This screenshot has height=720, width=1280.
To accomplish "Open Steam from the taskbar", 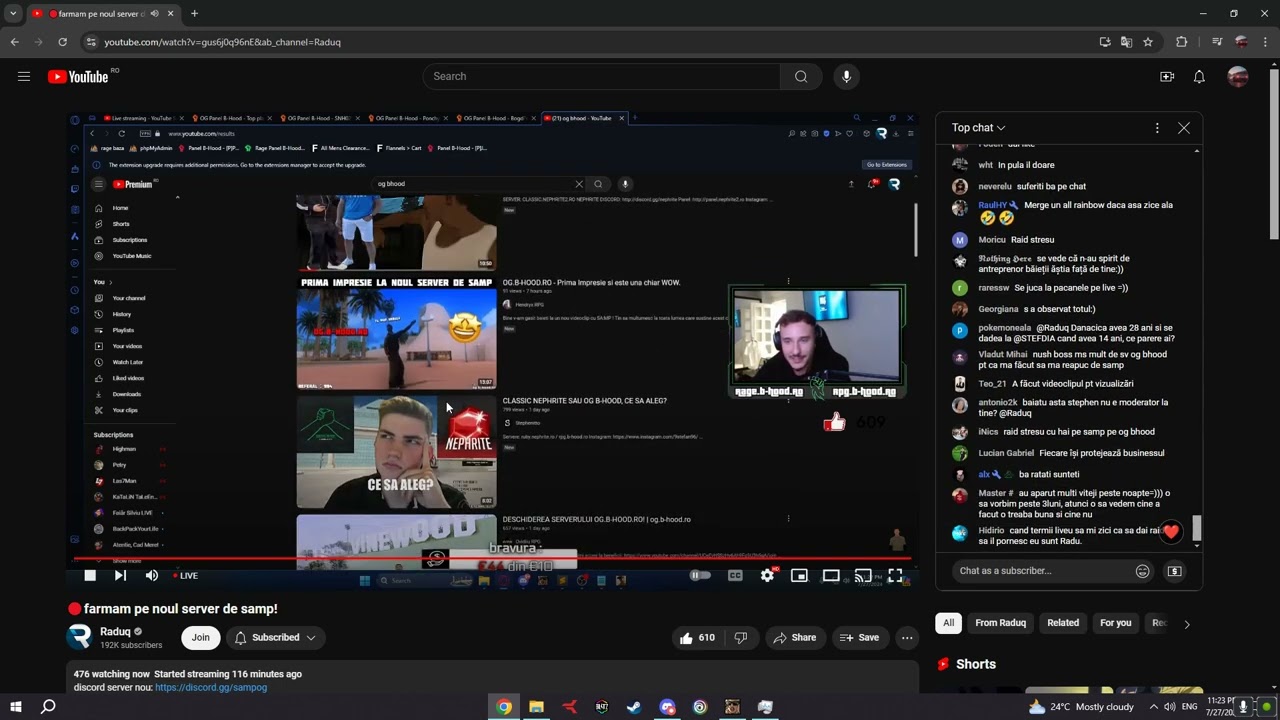I will tap(634, 707).
